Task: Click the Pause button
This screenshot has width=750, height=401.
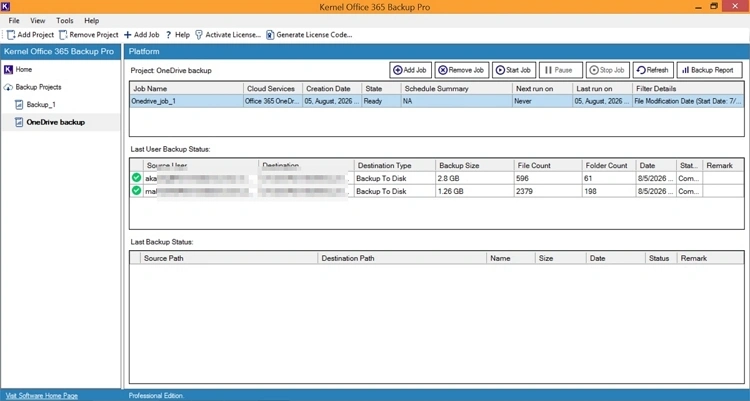Action: 561,70
